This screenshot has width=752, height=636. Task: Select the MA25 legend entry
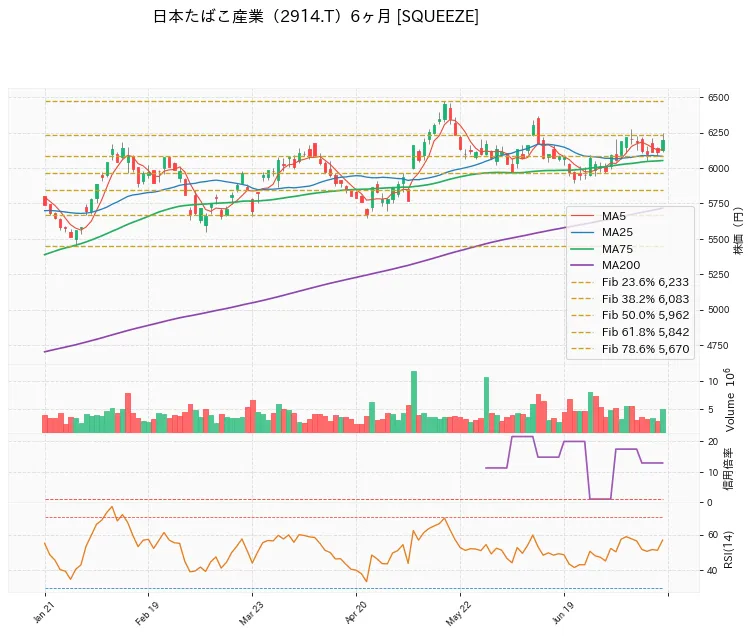[x=601, y=232]
